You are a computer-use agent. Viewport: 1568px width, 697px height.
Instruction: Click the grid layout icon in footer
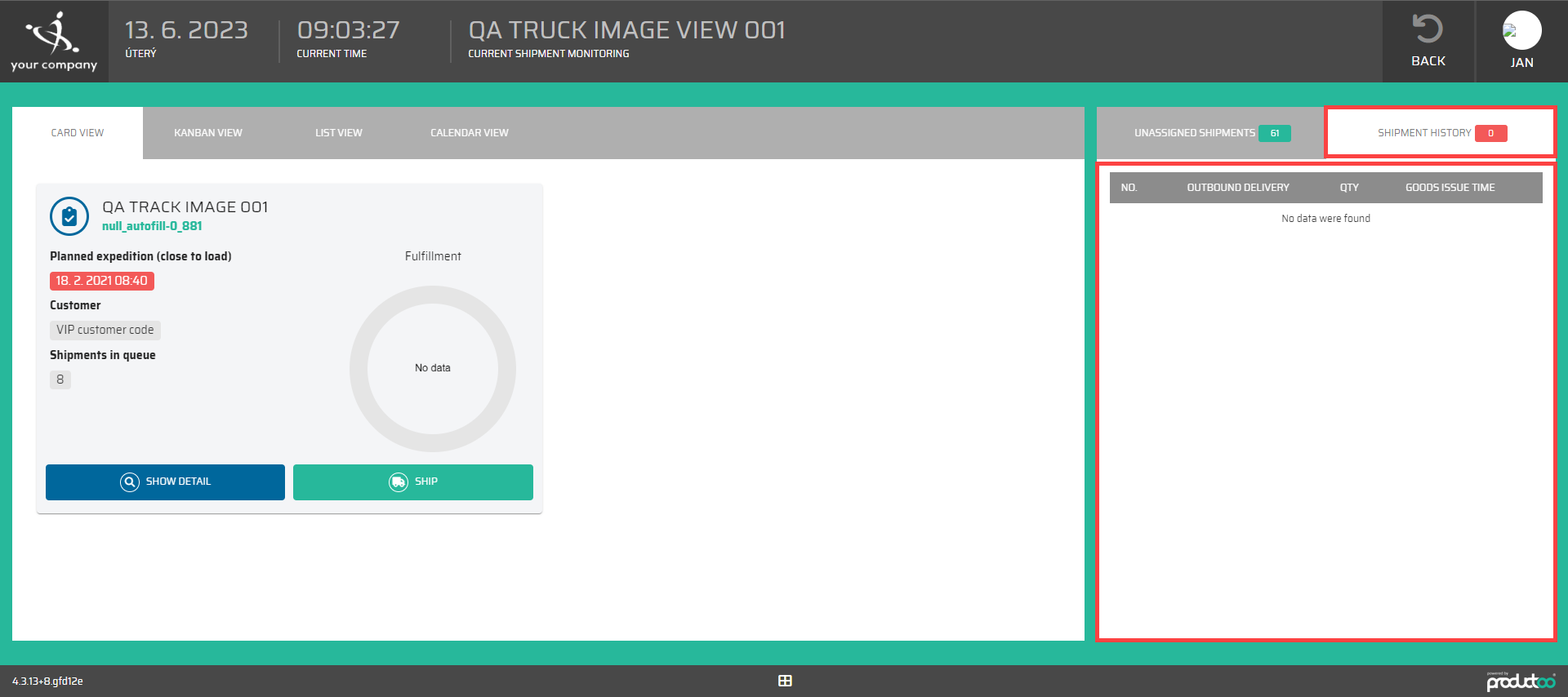pos(785,681)
